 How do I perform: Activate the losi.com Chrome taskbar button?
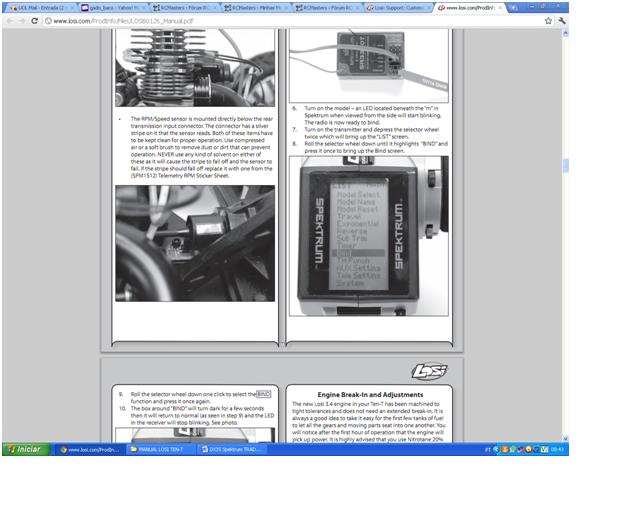point(89,450)
